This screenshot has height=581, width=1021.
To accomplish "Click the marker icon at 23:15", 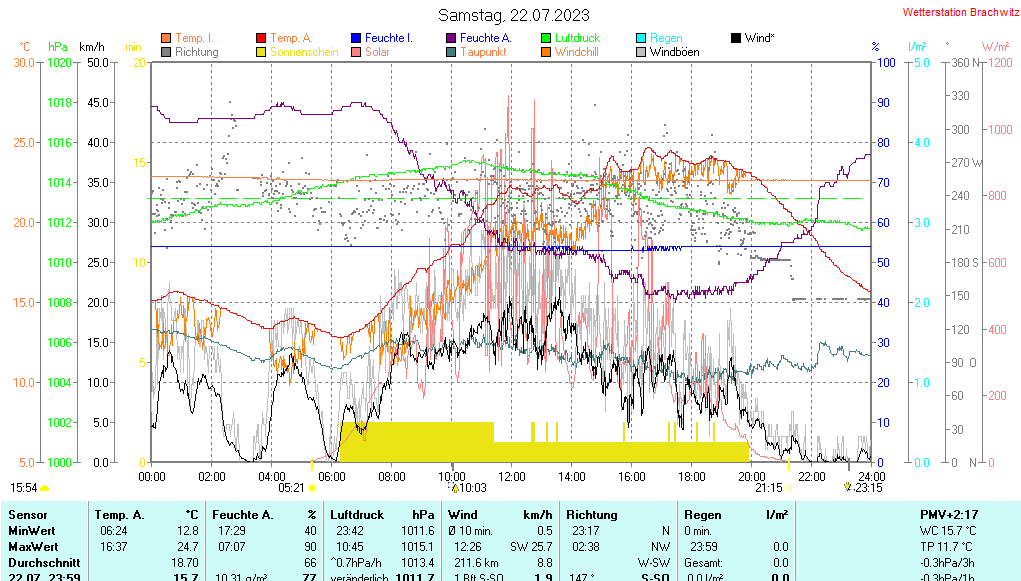I will [x=848, y=487].
